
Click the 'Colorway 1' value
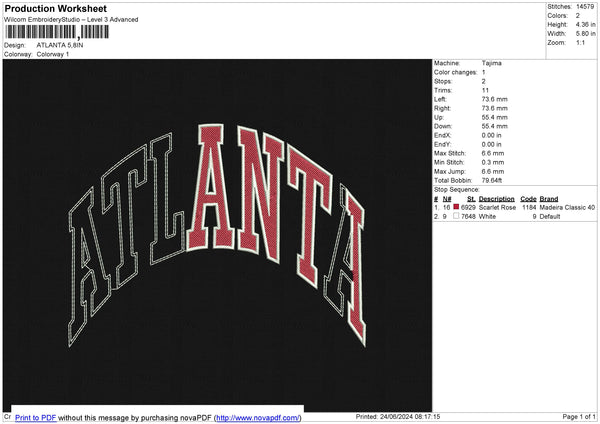(x=53, y=54)
